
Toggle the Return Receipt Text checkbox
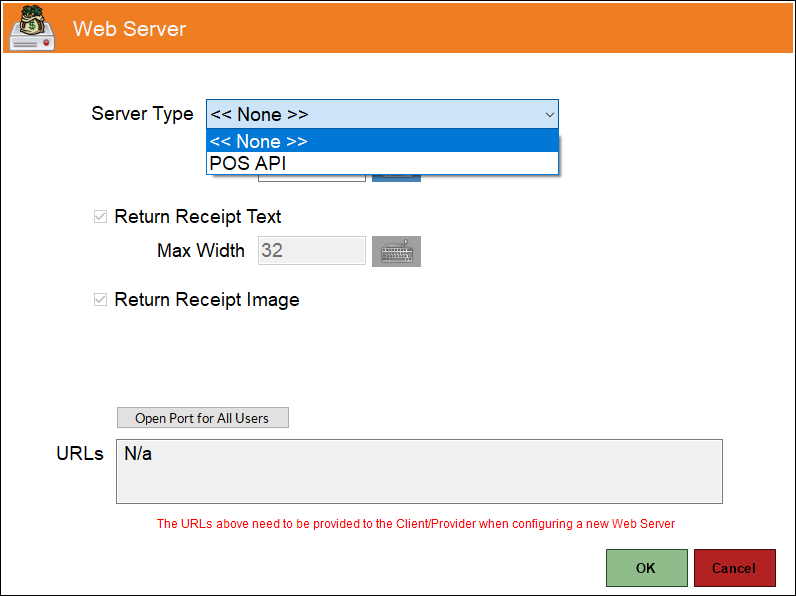(x=101, y=217)
